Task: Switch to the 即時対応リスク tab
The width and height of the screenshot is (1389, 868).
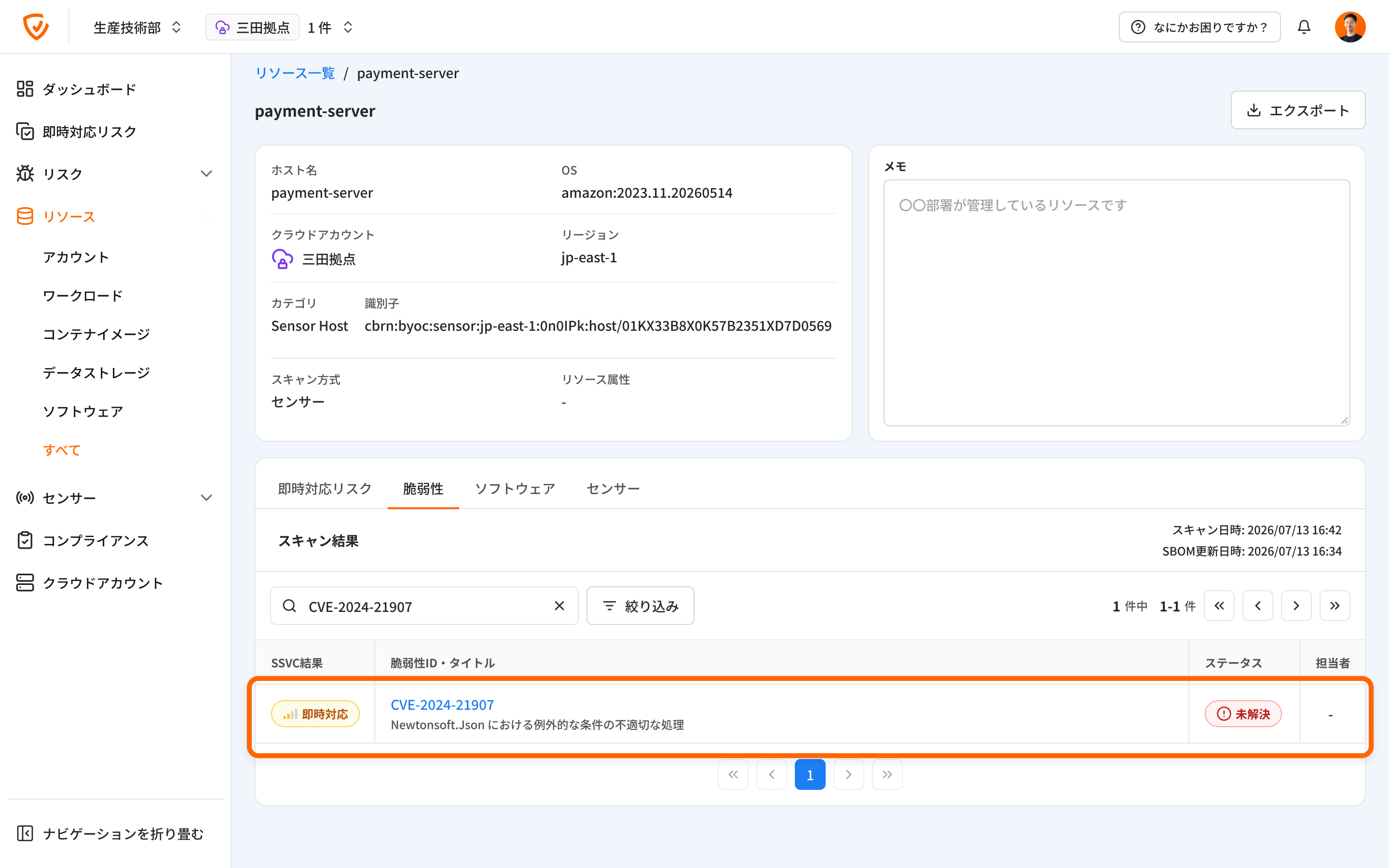Action: 325,488
